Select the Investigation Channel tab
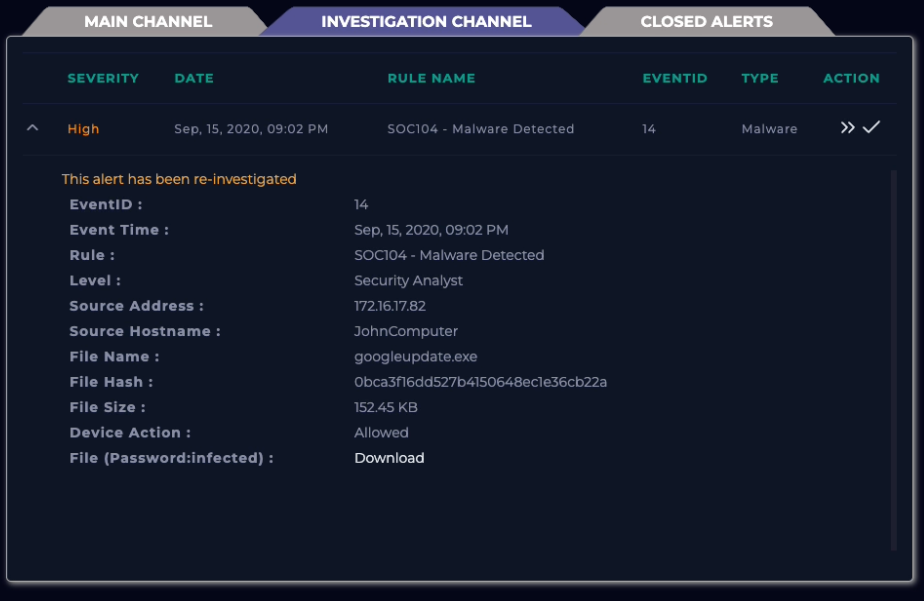Image resolution: width=924 pixels, height=601 pixels. 426,21
